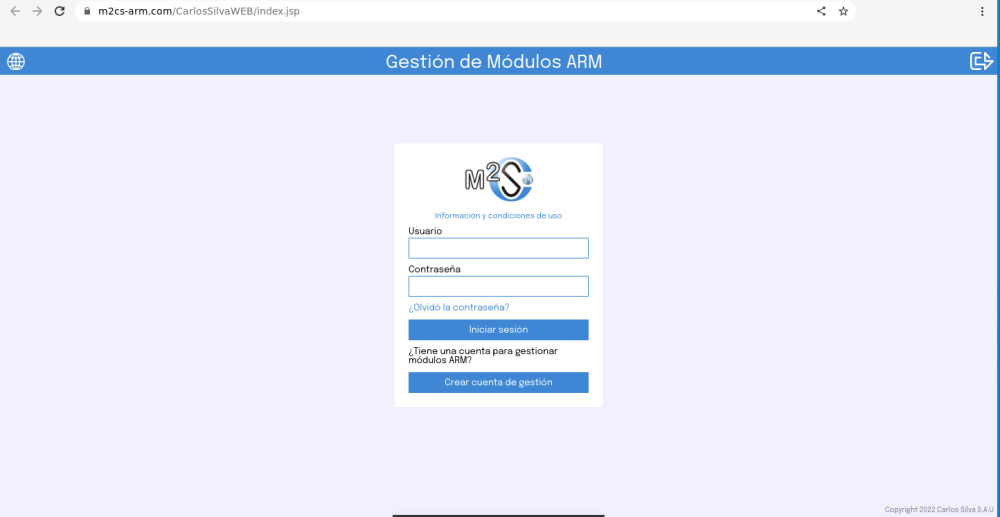Image resolution: width=1000 pixels, height=517 pixels.
Task: Open the browser three-dot menu
Action: click(x=982, y=11)
